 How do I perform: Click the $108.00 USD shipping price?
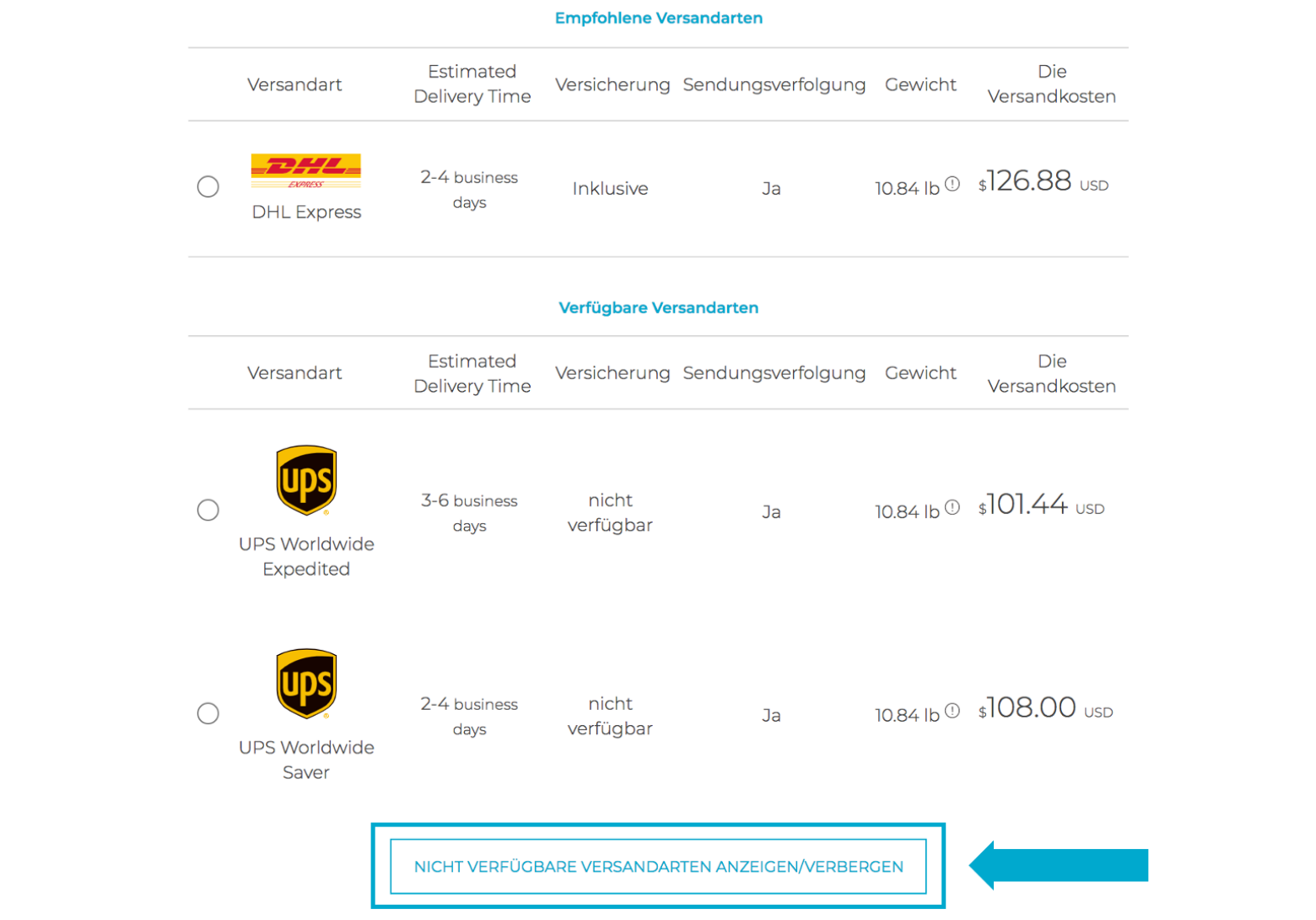tap(1046, 707)
